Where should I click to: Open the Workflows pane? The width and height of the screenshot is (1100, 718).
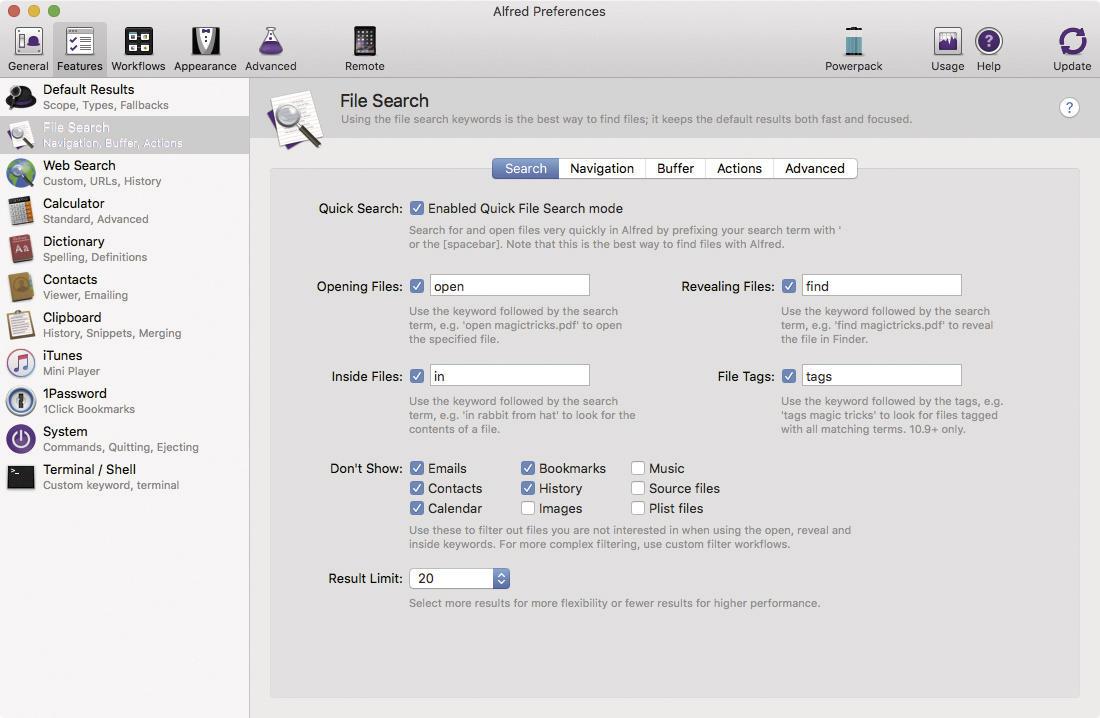click(138, 49)
